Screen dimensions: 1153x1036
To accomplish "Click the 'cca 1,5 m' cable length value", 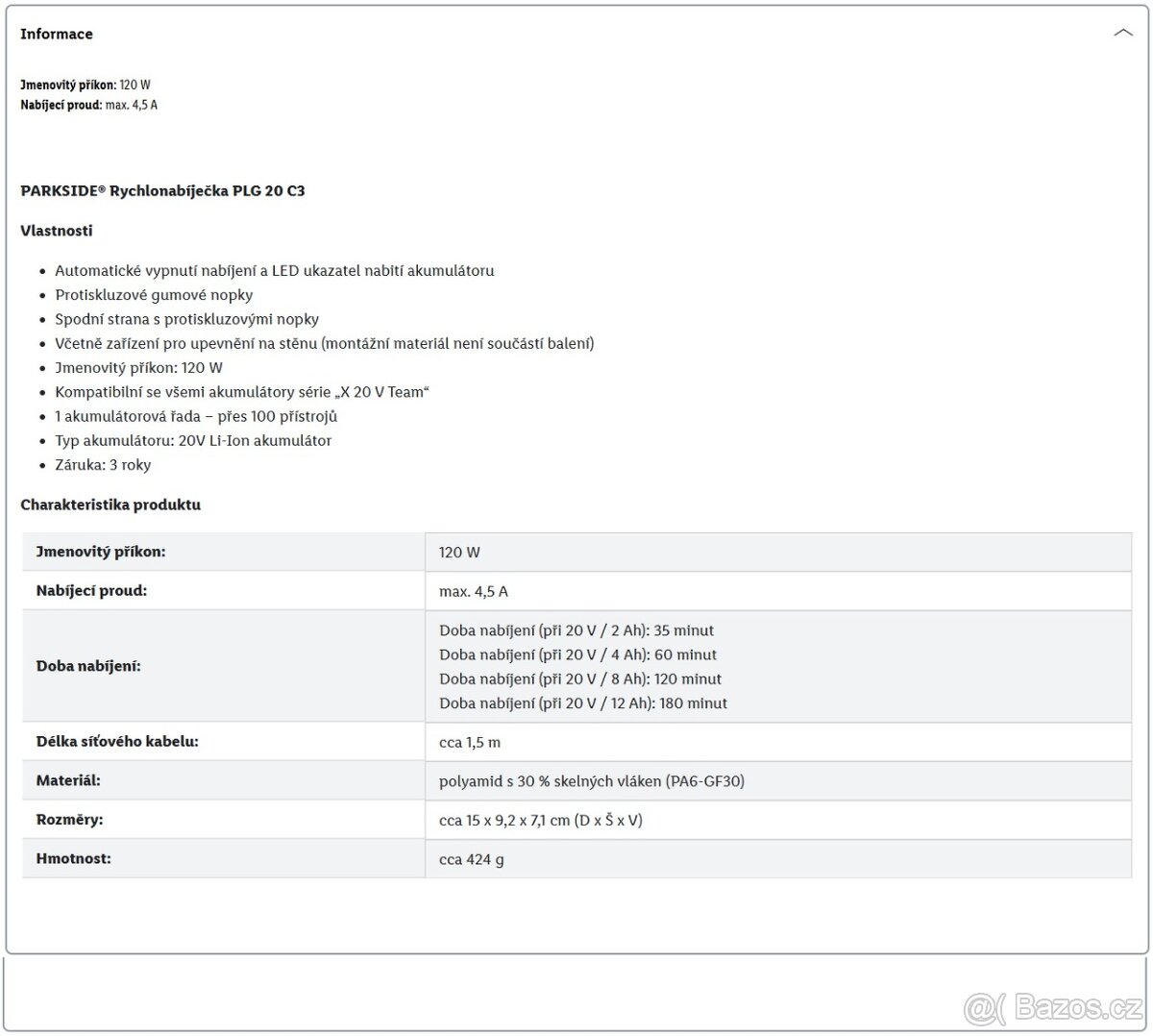I will click(x=469, y=743).
